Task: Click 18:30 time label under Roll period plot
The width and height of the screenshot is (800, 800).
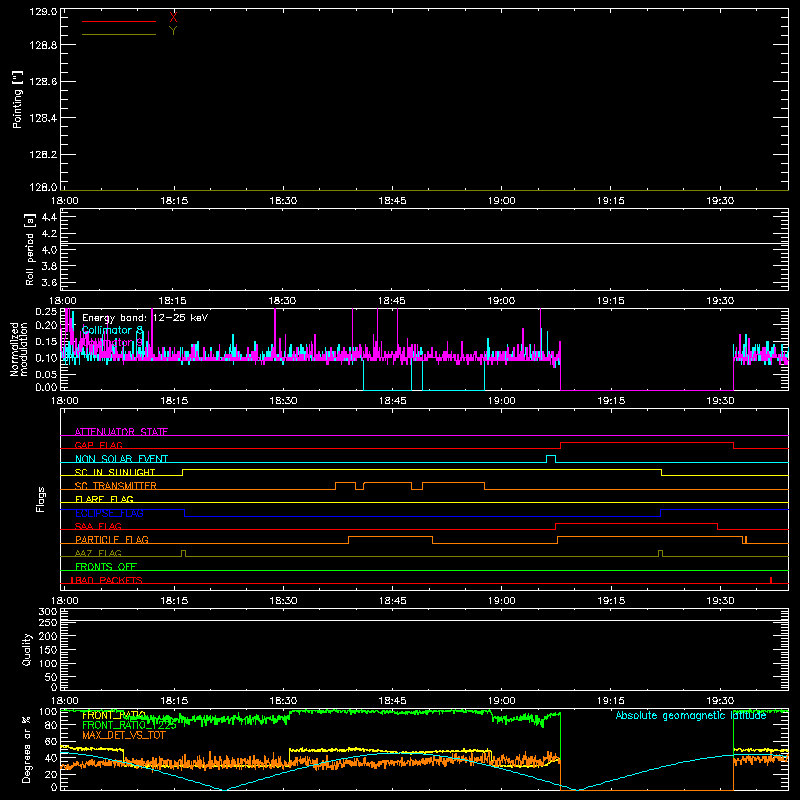Action: [282, 301]
